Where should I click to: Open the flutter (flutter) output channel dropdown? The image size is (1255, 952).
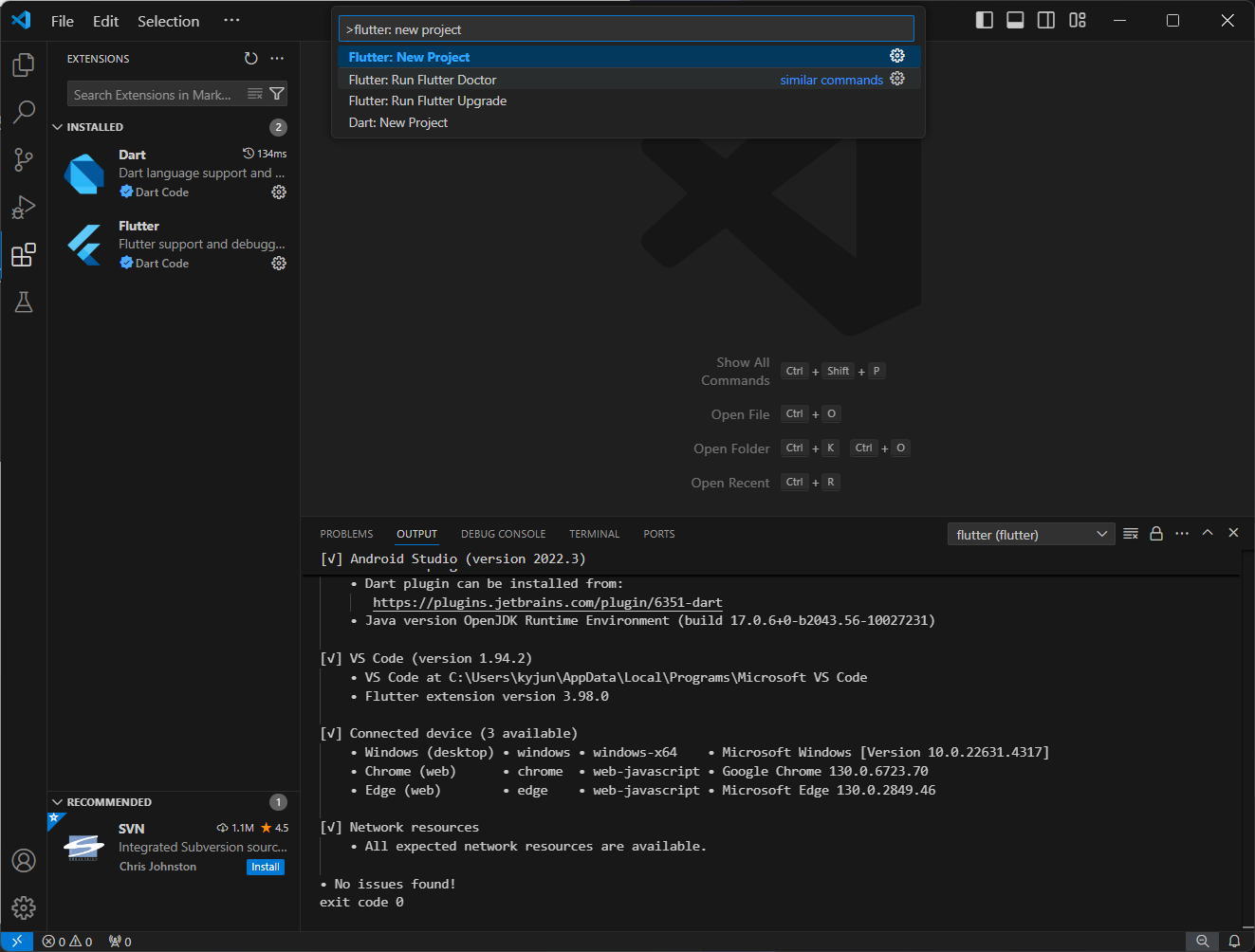click(x=1032, y=535)
